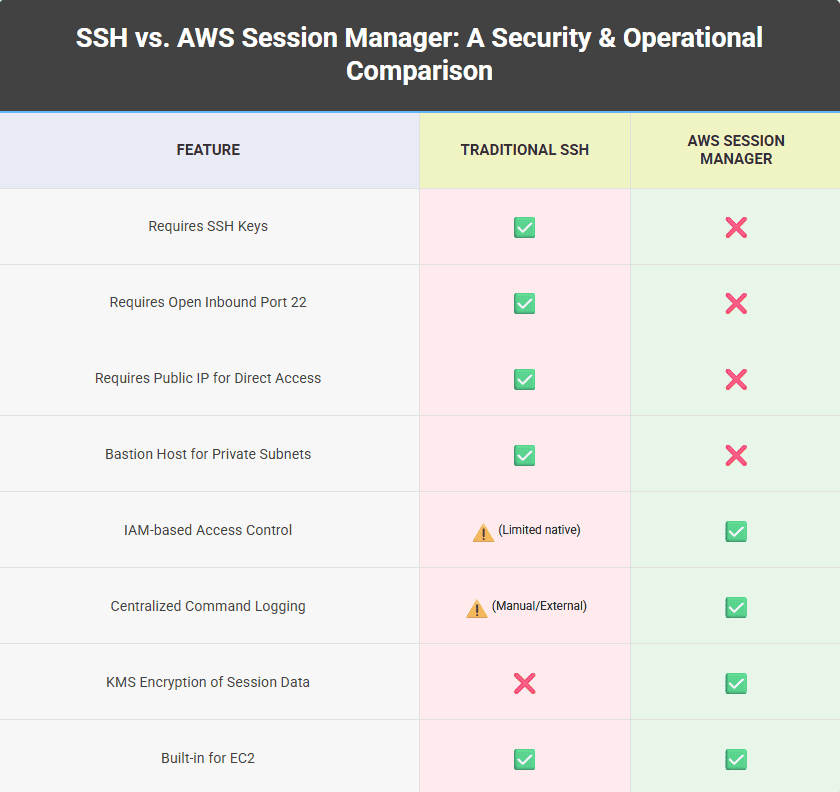The image size is (840, 792).
Task: Click the Traditional SSH checkmark for Built-in for EC2
Action: (x=524, y=760)
